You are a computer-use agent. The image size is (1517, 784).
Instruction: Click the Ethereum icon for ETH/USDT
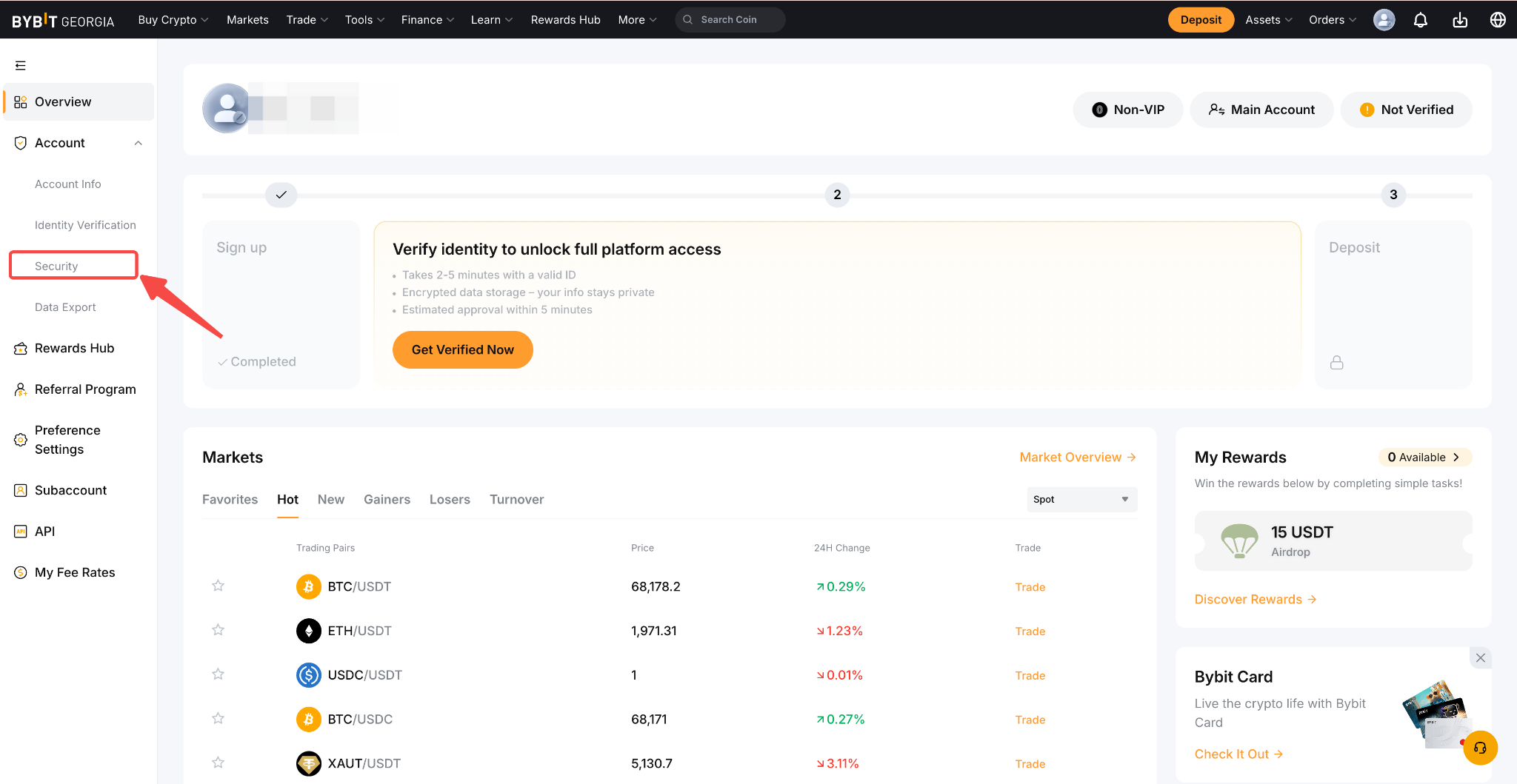[x=308, y=631]
